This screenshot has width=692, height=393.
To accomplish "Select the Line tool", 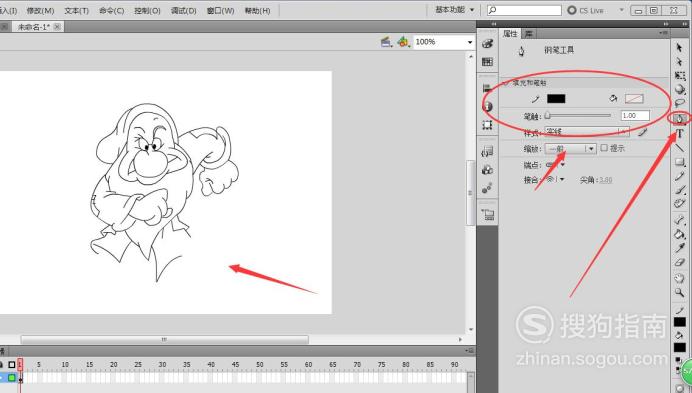I will 680,148.
